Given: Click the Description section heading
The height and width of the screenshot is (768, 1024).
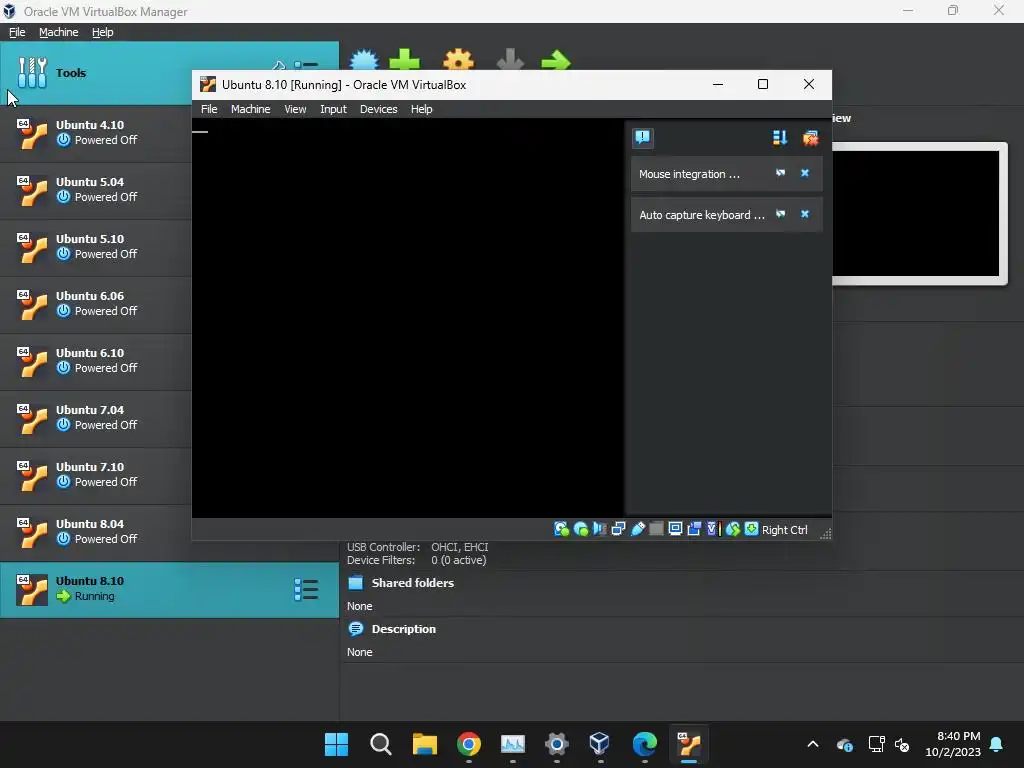Looking at the screenshot, I should pyautogui.click(x=404, y=629).
